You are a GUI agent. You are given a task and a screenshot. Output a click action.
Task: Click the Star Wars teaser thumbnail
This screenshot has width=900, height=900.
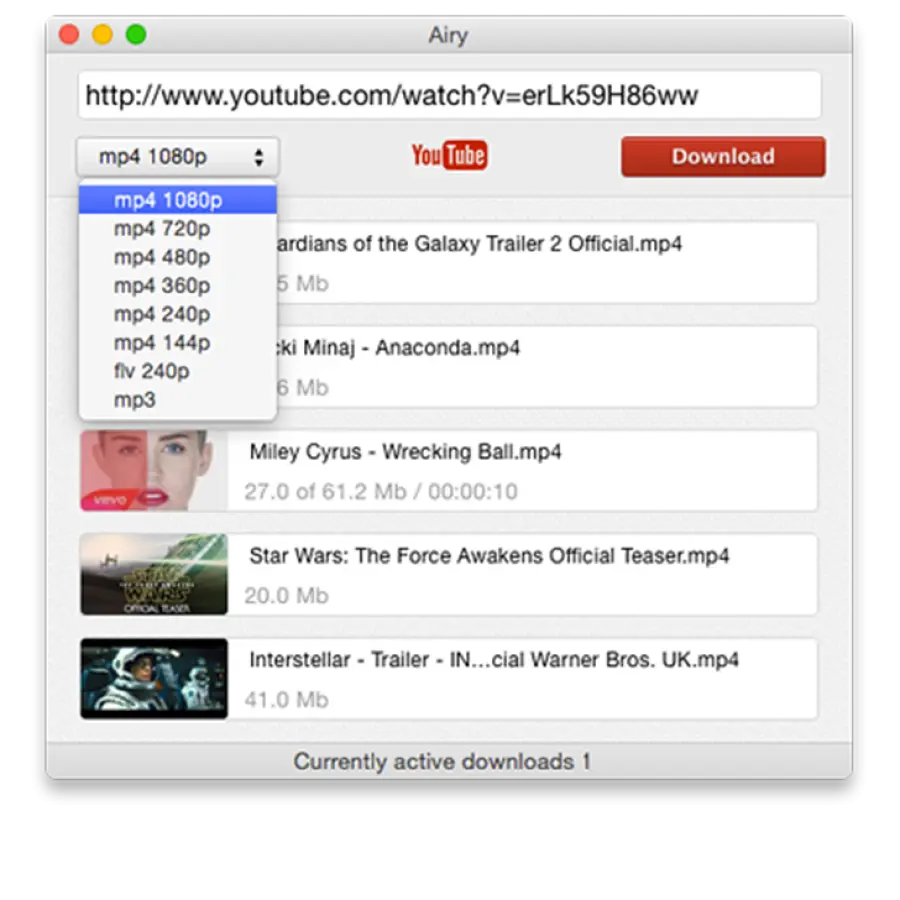tap(152, 572)
